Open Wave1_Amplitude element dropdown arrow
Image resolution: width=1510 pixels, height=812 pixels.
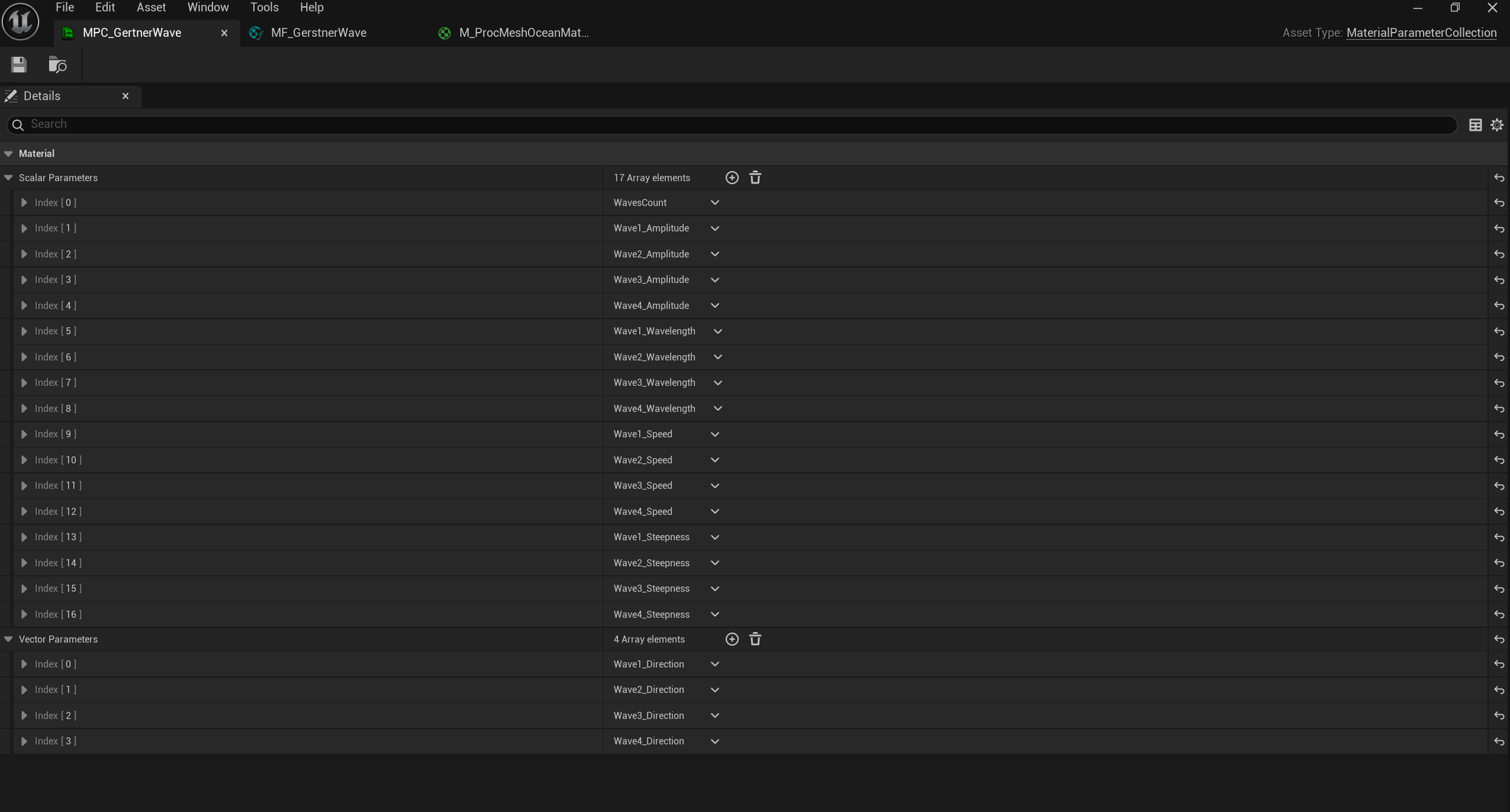pyautogui.click(x=715, y=228)
